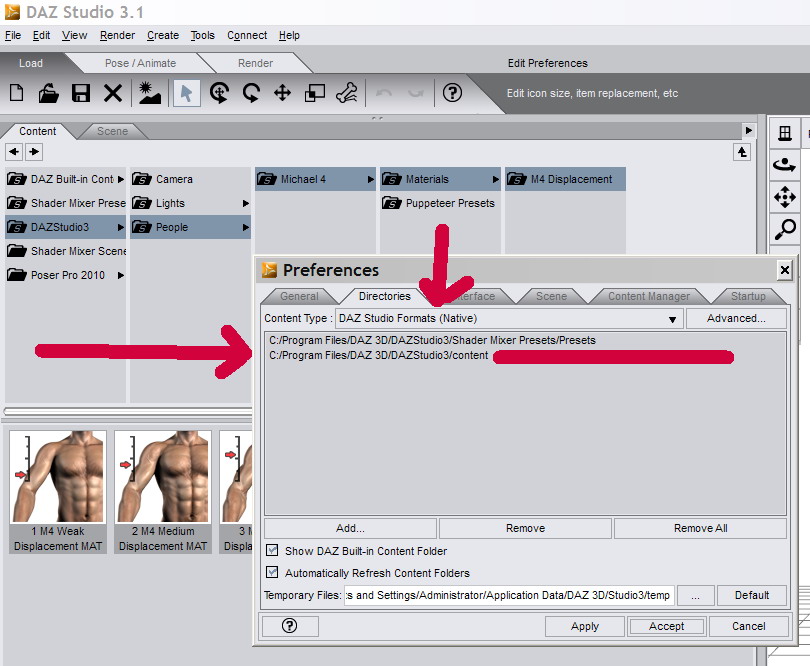Select the arrow selection tool

[186, 93]
